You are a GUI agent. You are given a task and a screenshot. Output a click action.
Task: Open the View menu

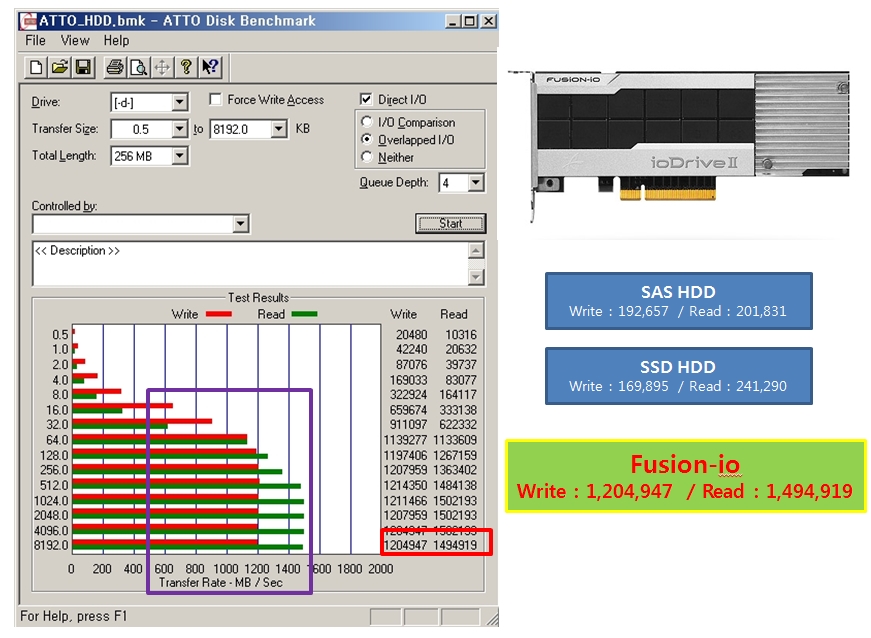coord(75,41)
